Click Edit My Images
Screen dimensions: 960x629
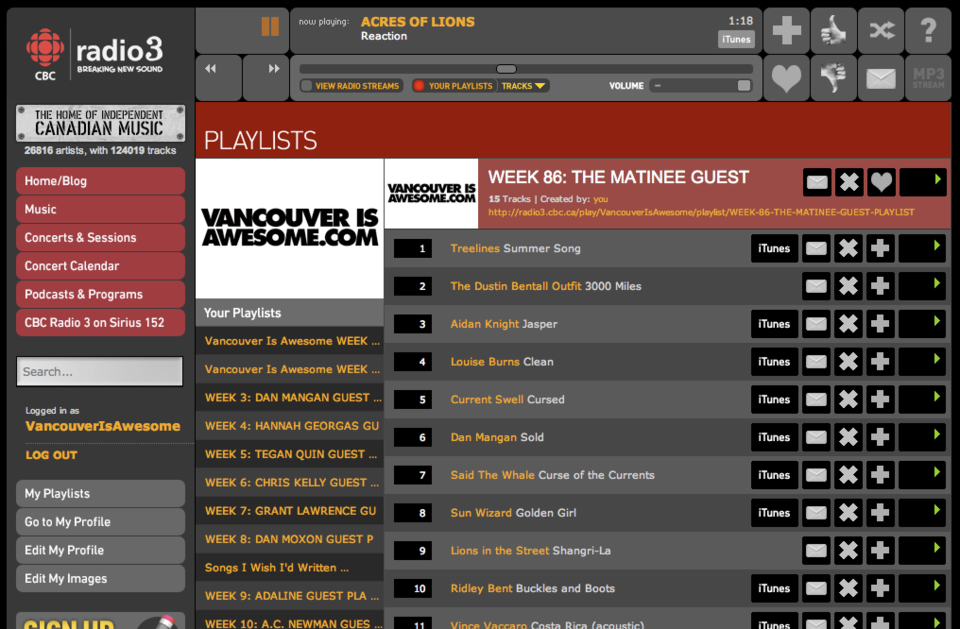[x=100, y=578]
